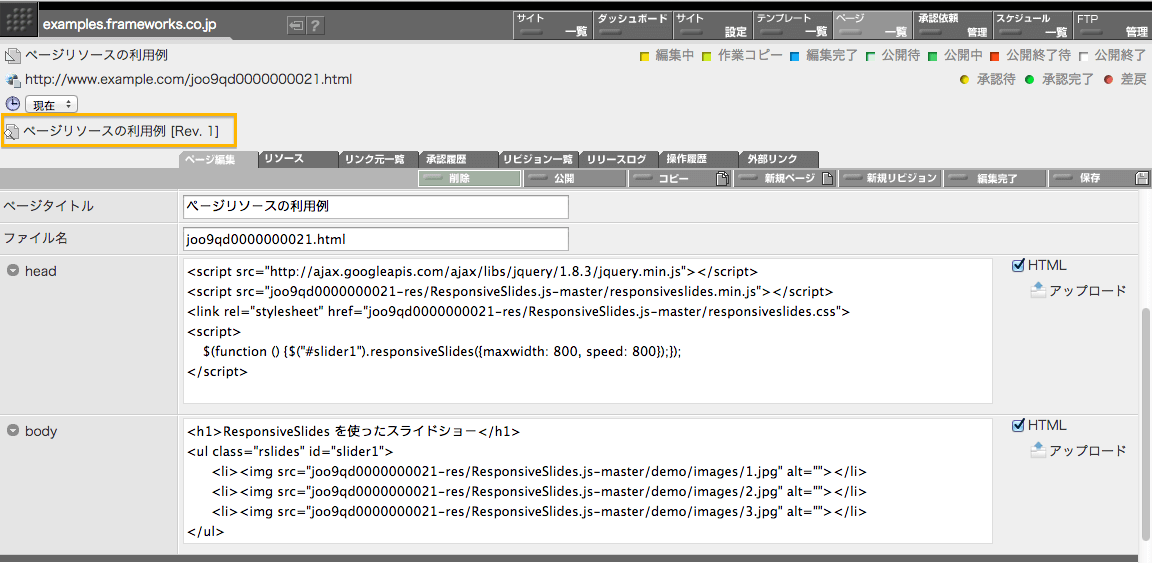Click the revision page icon beside Rev. 1

coord(12,132)
